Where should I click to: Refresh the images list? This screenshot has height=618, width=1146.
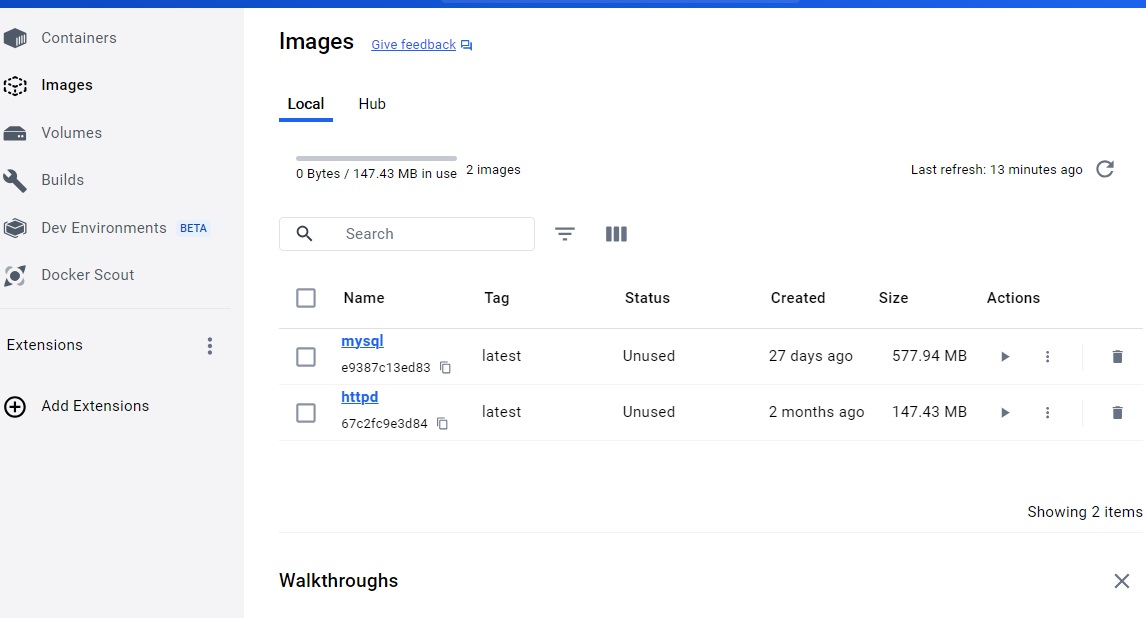[x=1105, y=169]
